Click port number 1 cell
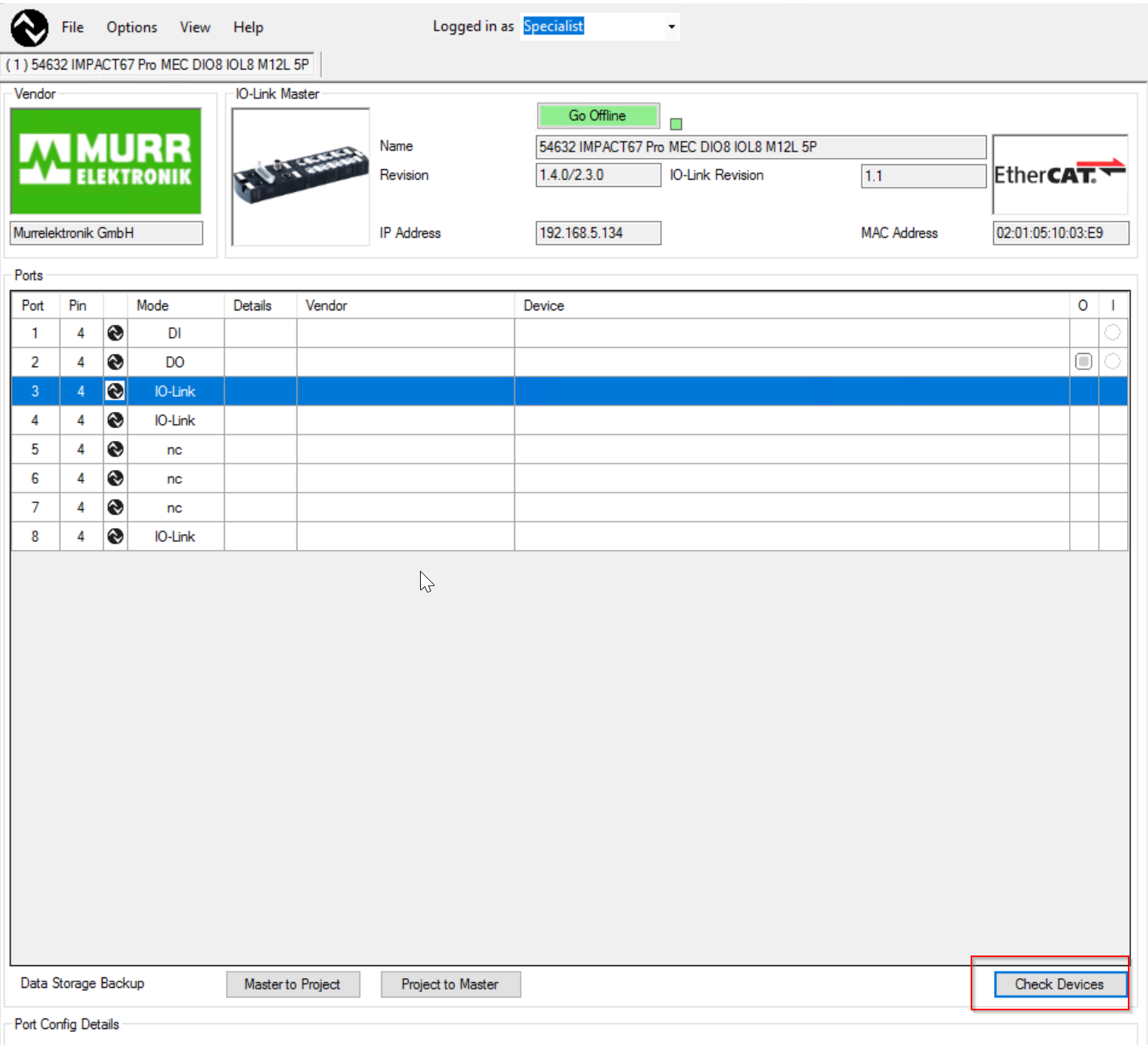Screen dimensions: 1148x1045 [35, 333]
